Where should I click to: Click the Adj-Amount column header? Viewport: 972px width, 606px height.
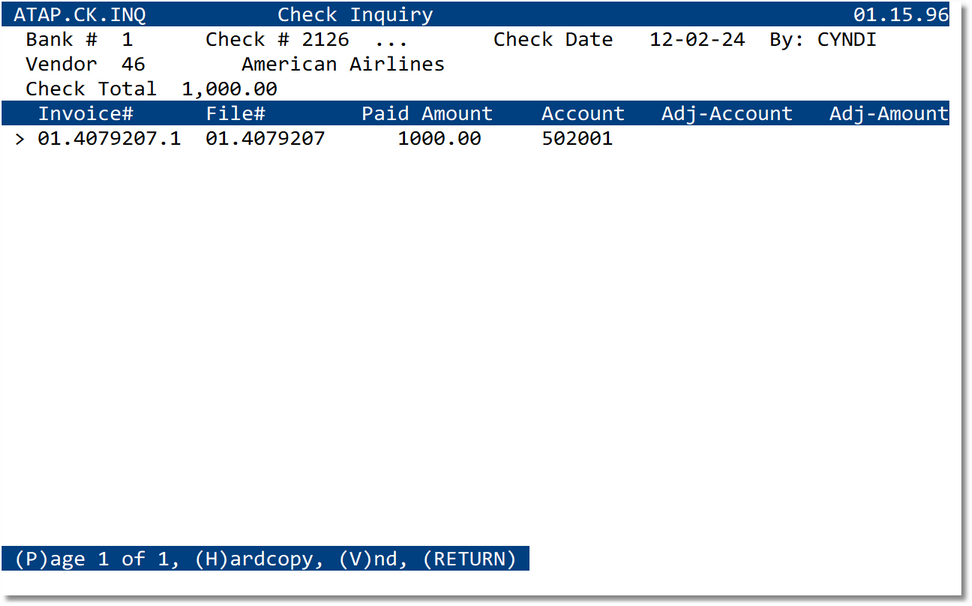(x=888, y=113)
